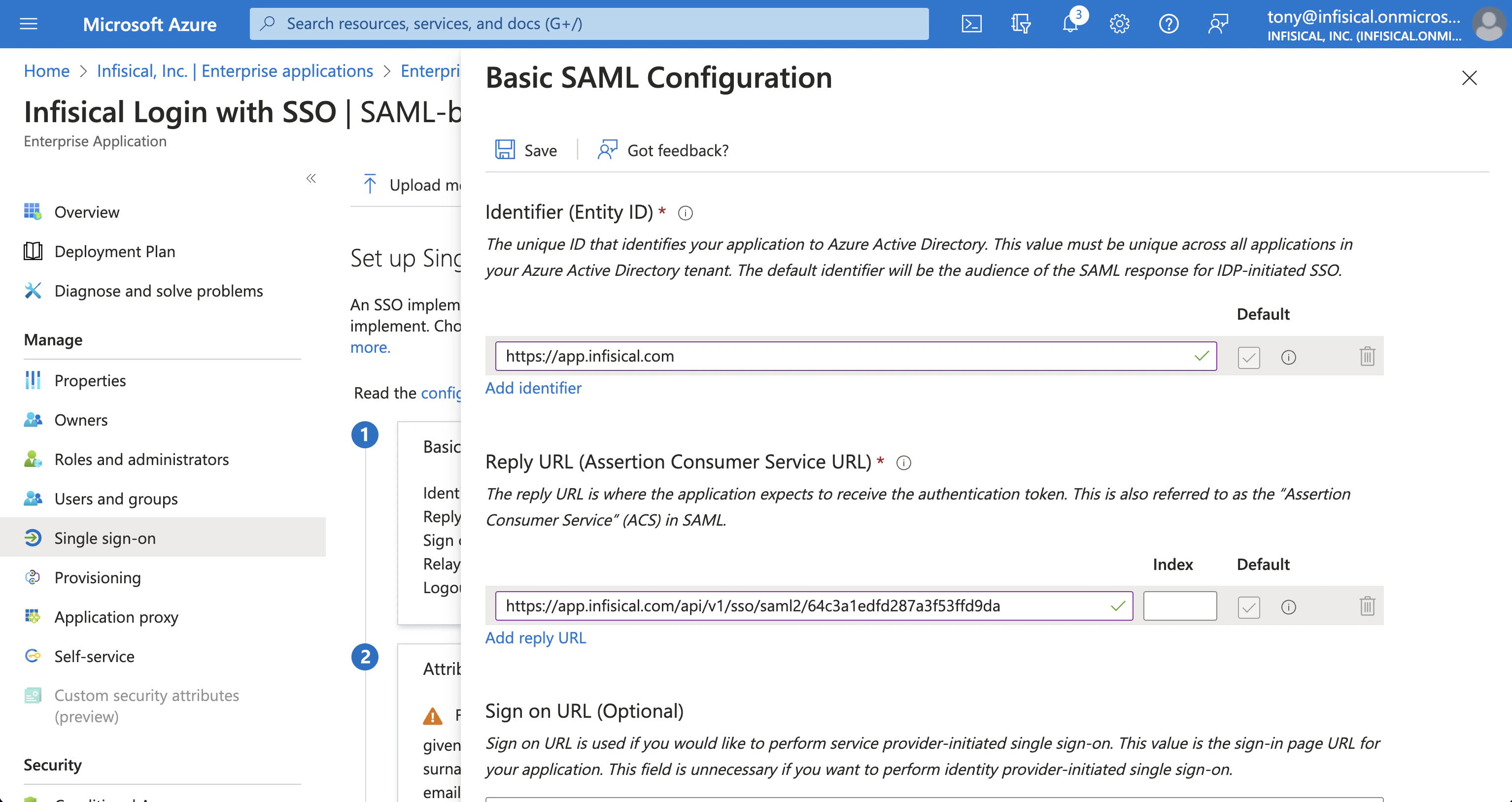1512x802 pixels.
Task: Open the configuration guide link
Action: pos(441,393)
